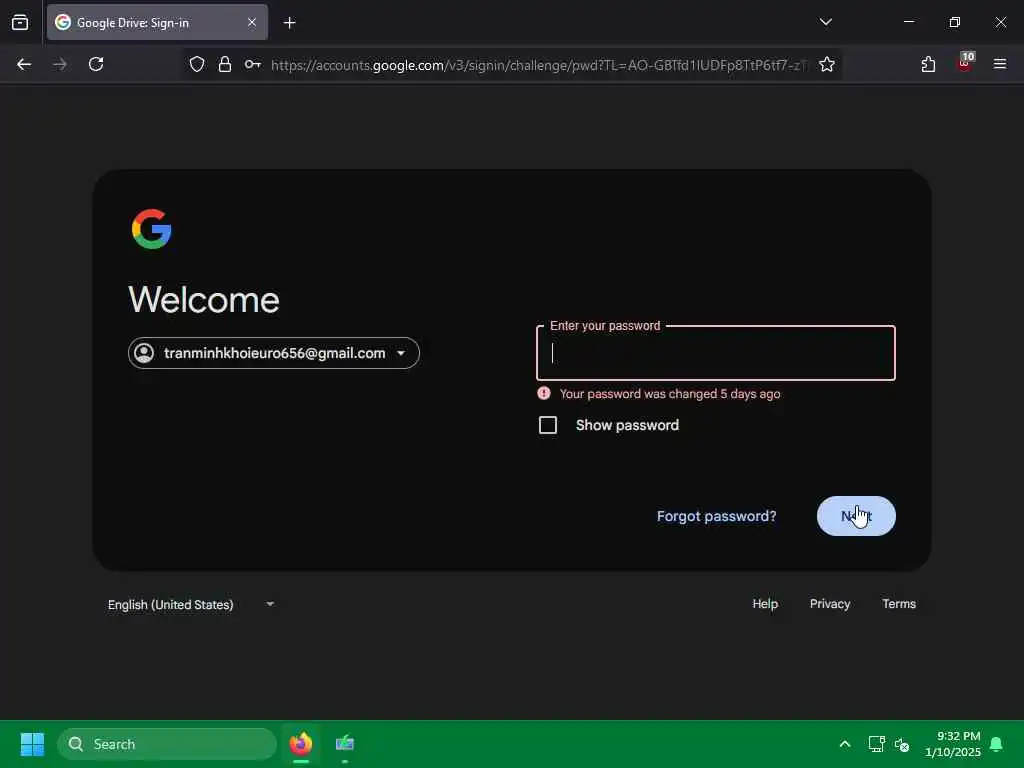The width and height of the screenshot is (1024, 768).
Task: Enable the Show password checkbox
Action: [x=548, y=425]
